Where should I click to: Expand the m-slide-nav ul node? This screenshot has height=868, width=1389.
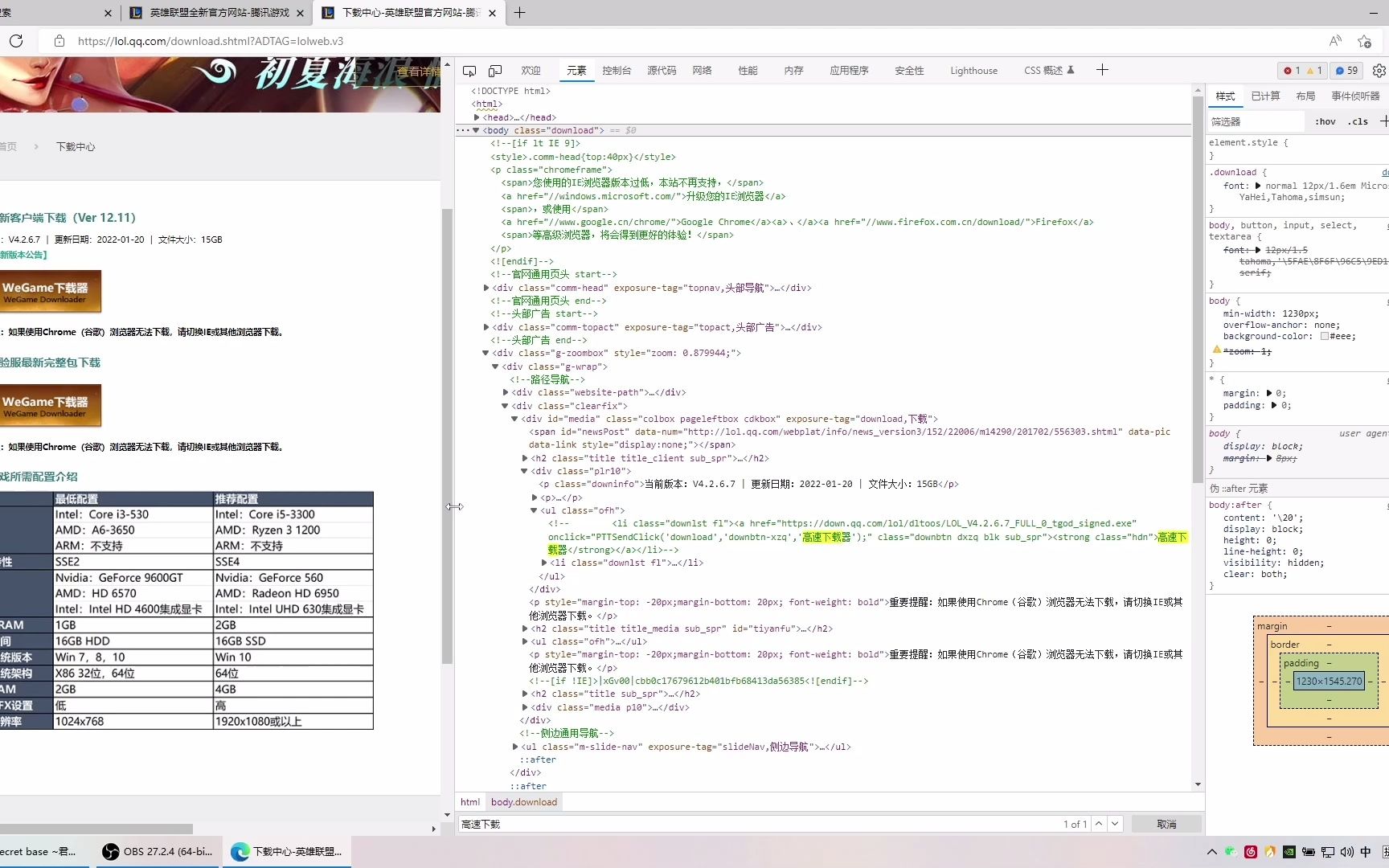(515, 747)
